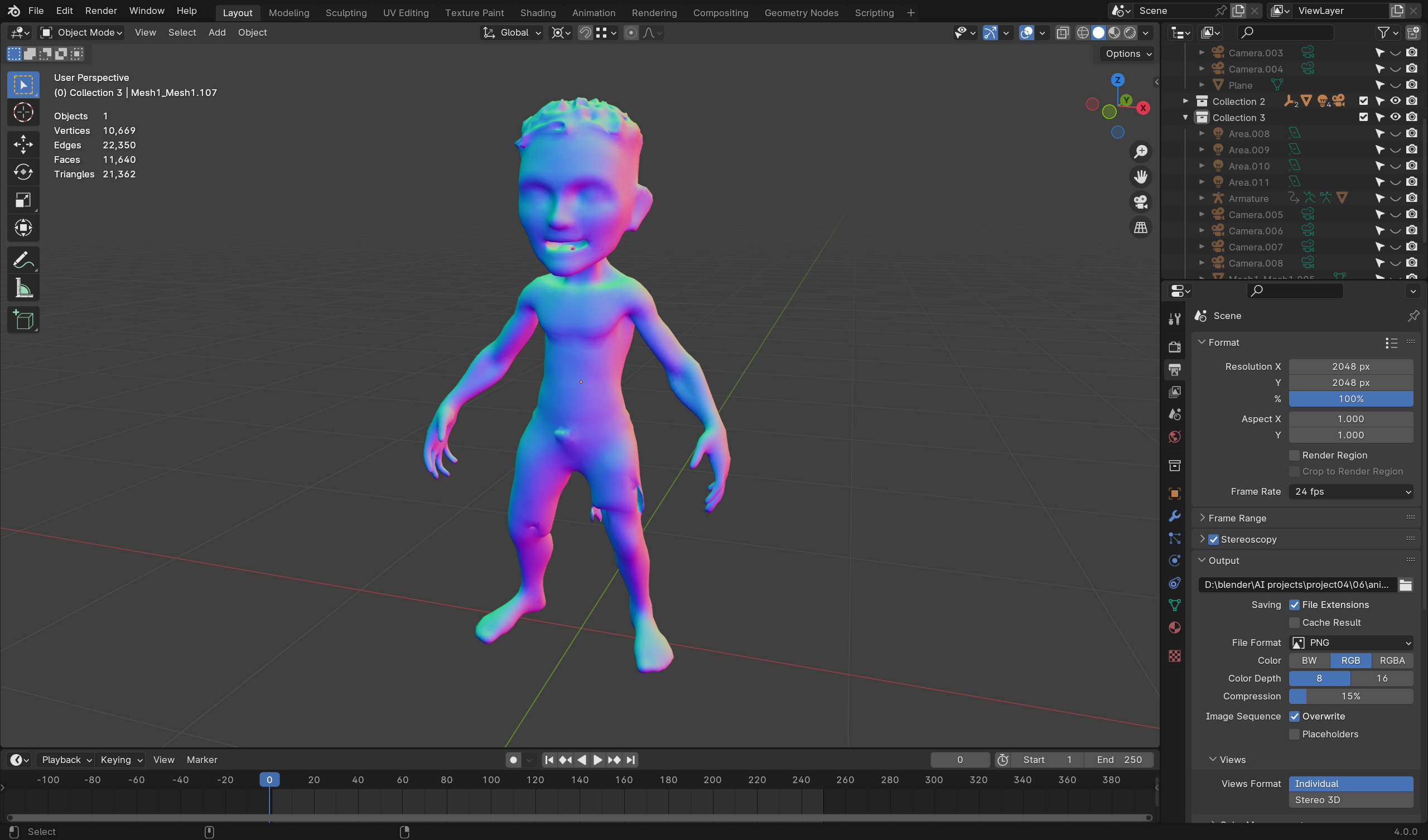Screen dimensions: 1428x840
Task: Jump to the end frame
Action: (x=630, y=760)
